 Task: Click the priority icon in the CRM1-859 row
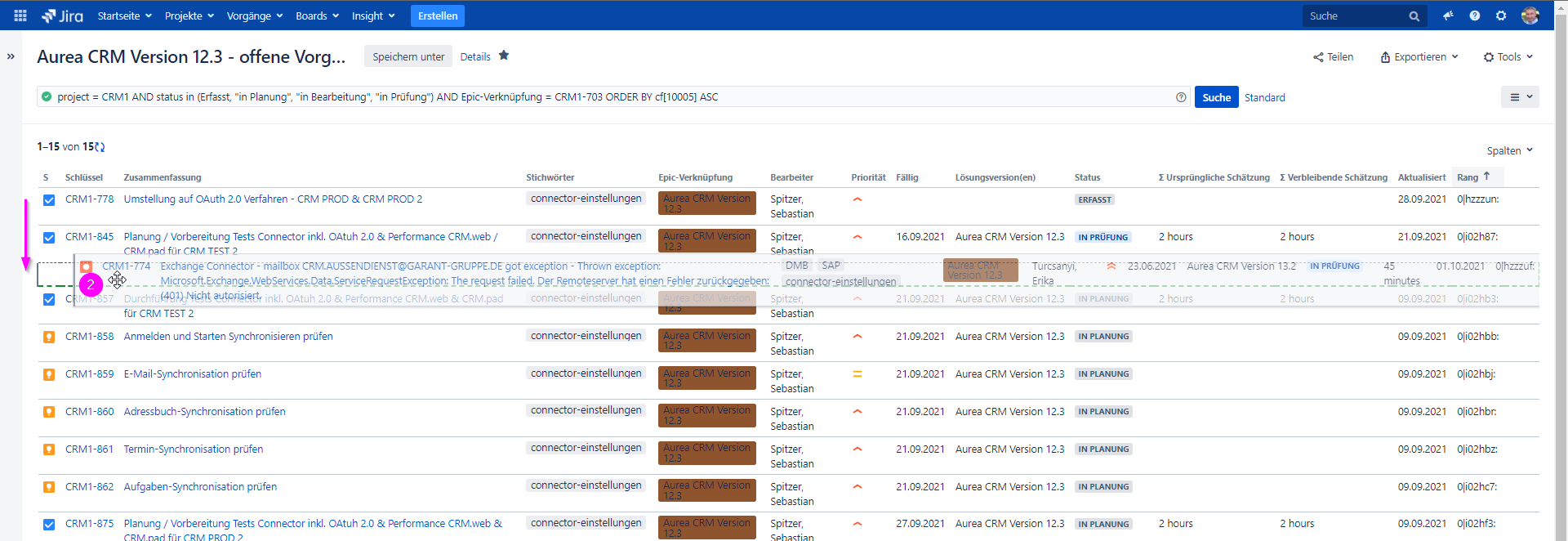pyautogui.click(x=857, y=374)
